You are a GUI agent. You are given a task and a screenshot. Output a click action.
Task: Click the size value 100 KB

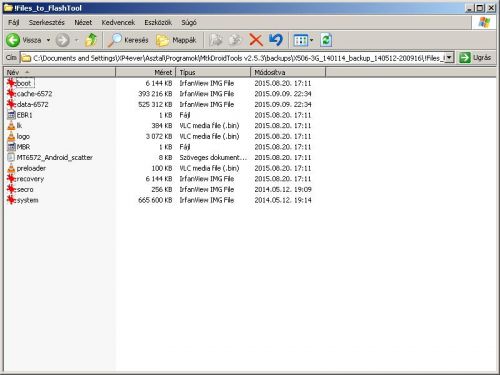click(162, 168)
